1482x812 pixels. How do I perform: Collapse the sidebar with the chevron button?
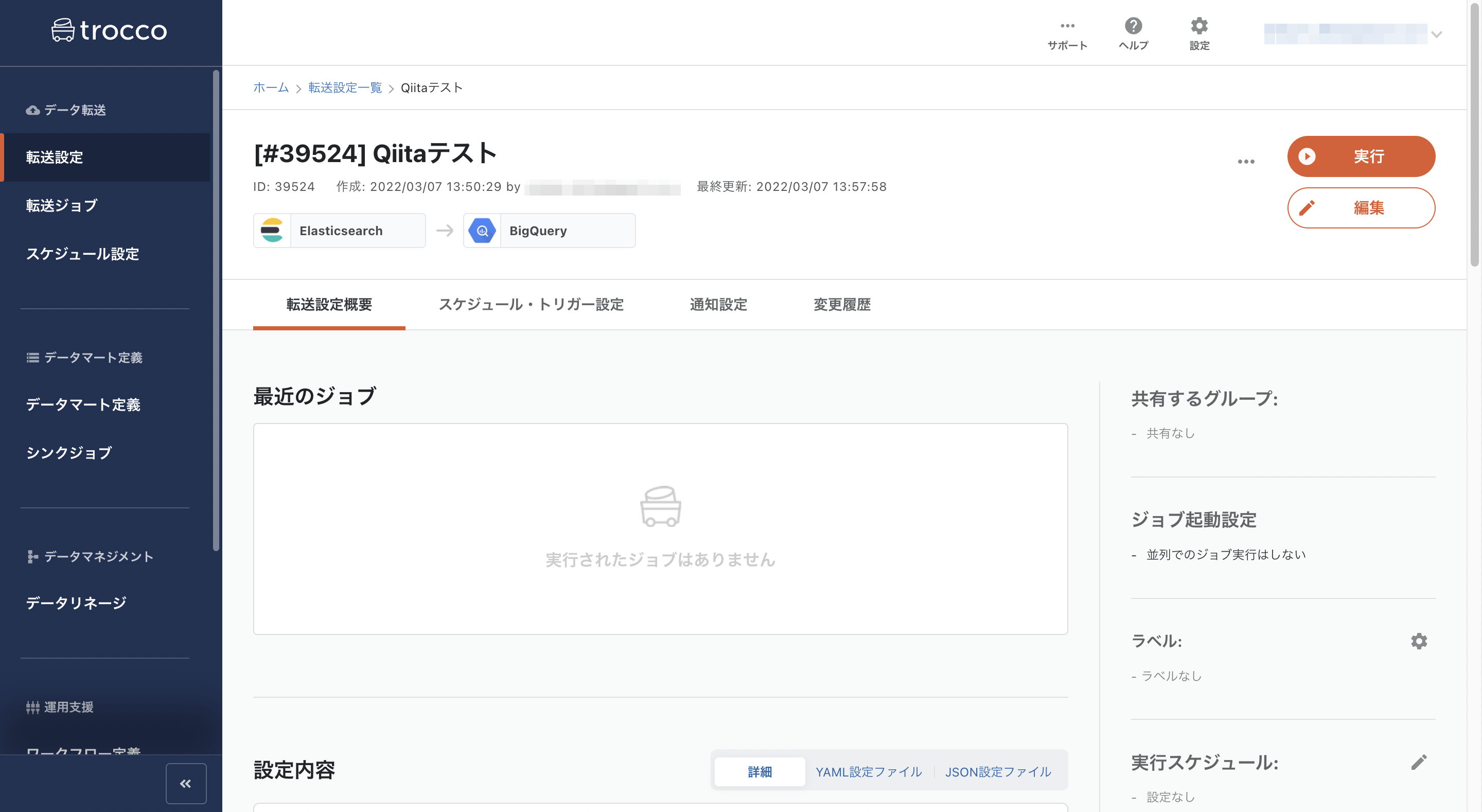[185, 783]
